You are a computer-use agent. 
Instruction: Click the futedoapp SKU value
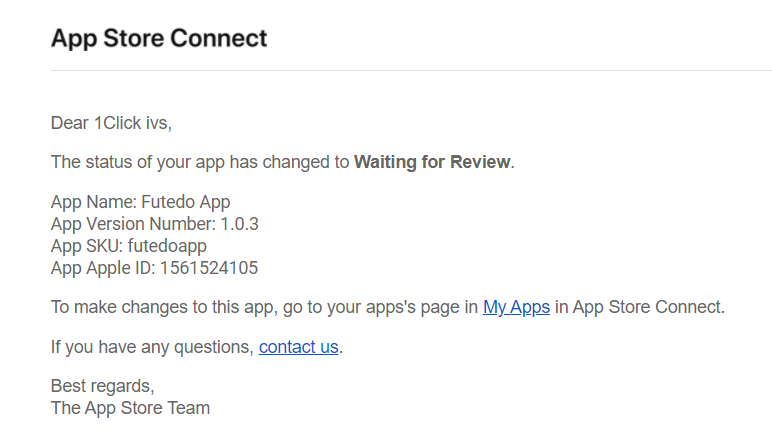(x=167, y=246)
